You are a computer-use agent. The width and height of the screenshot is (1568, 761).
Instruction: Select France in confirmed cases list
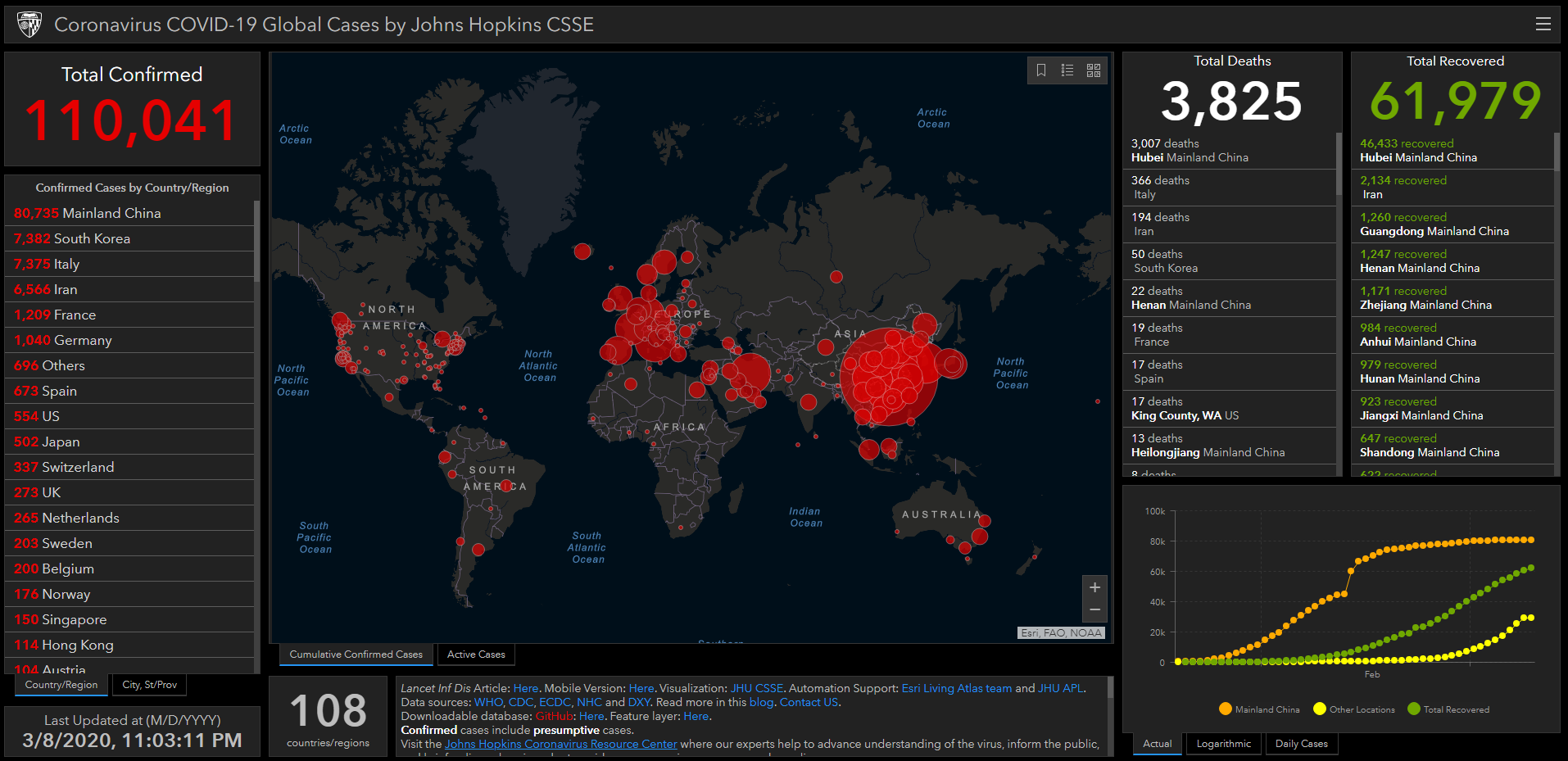click(x=131, y=315)
